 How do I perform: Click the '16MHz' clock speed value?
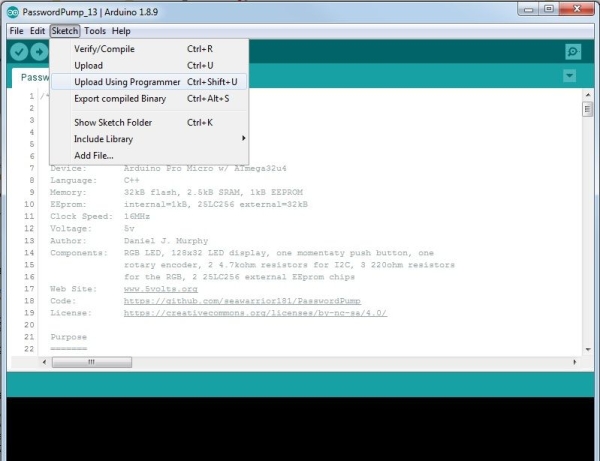click(x=137, y=217)
